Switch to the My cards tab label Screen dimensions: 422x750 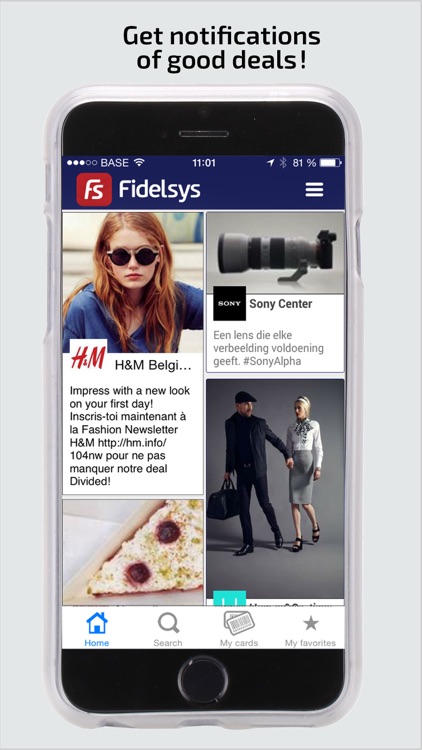tap(239, 643)
